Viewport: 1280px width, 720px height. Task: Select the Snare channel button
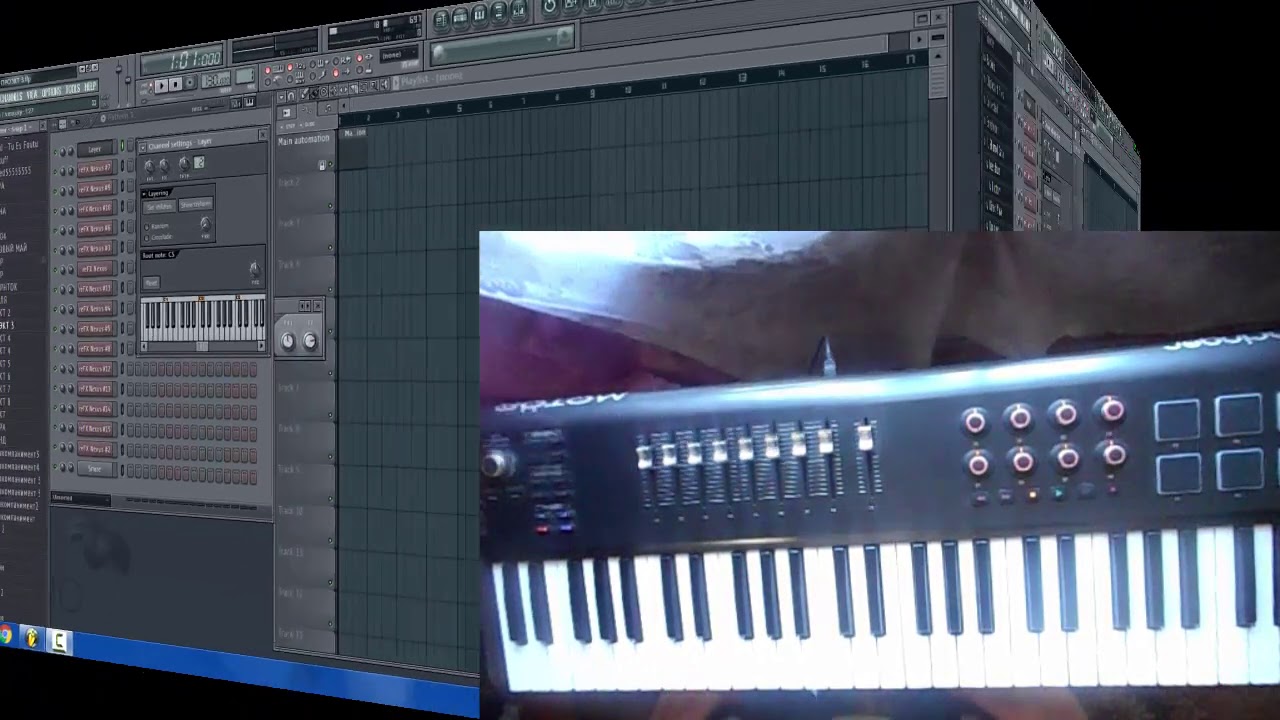pyautogui.click(x=95, y=468)
